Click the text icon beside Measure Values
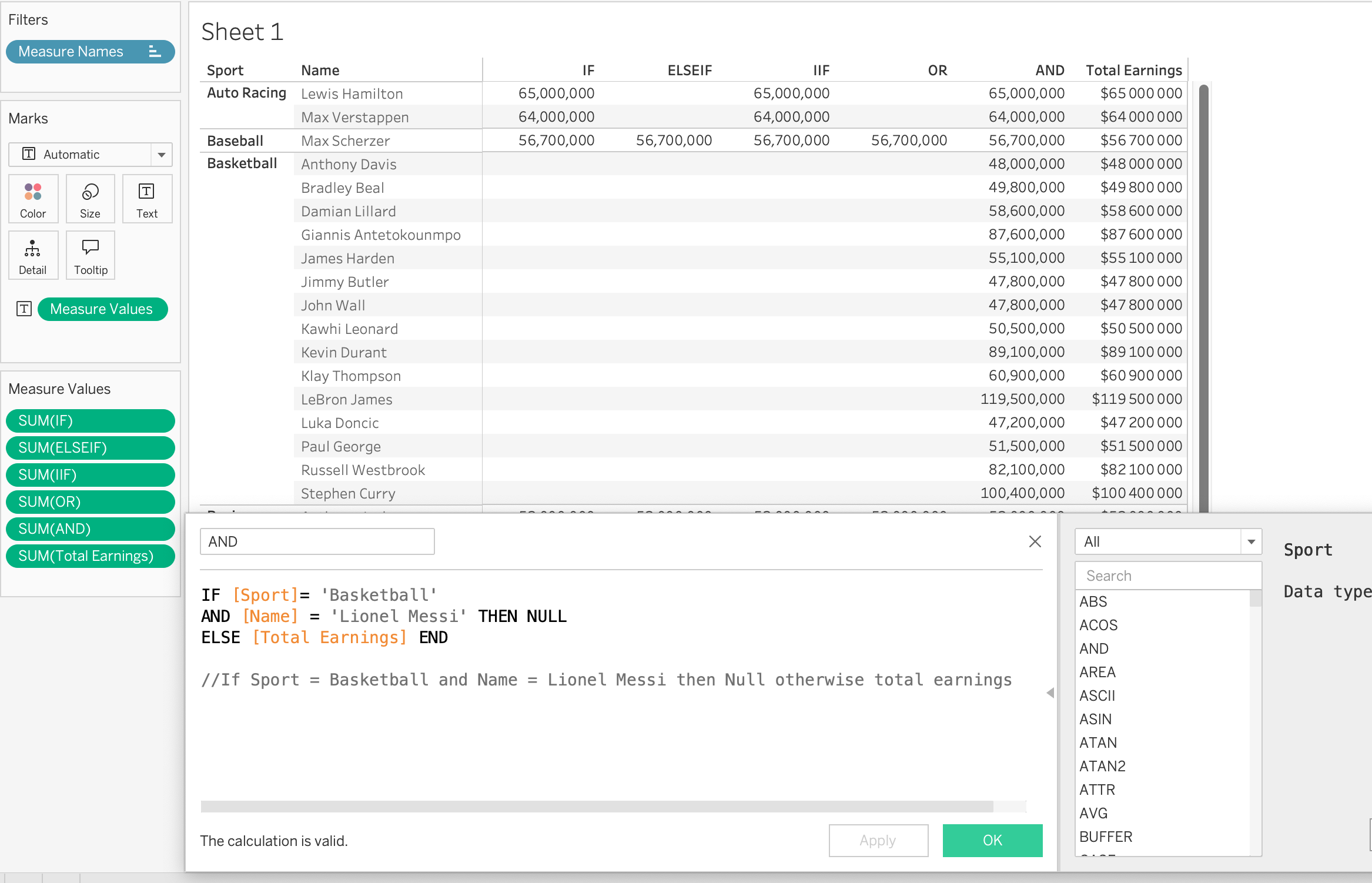This screenshot has width=1372, height=883. (x=24, y=309)
